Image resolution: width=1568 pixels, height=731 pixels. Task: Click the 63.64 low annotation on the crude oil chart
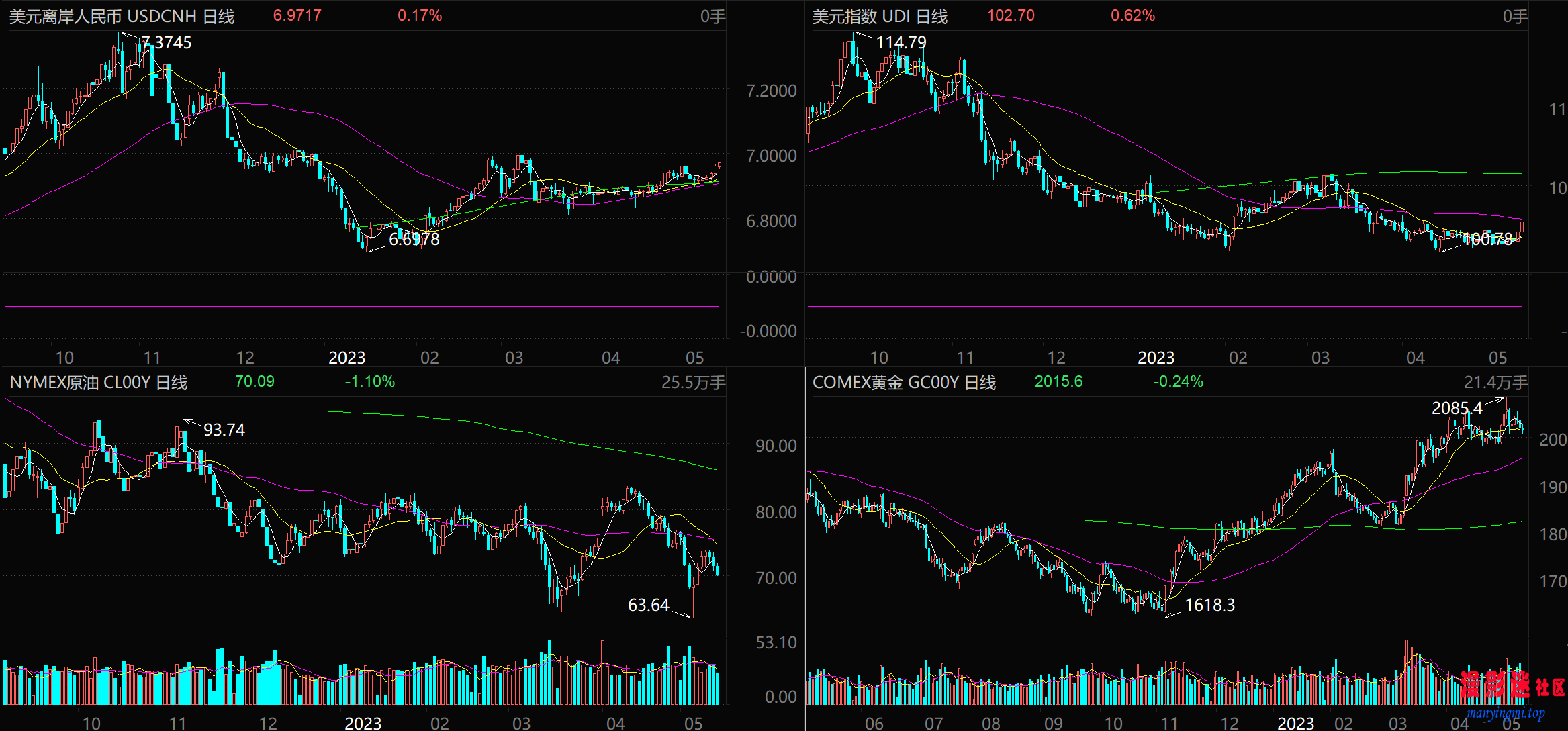(x=649, y=605)
